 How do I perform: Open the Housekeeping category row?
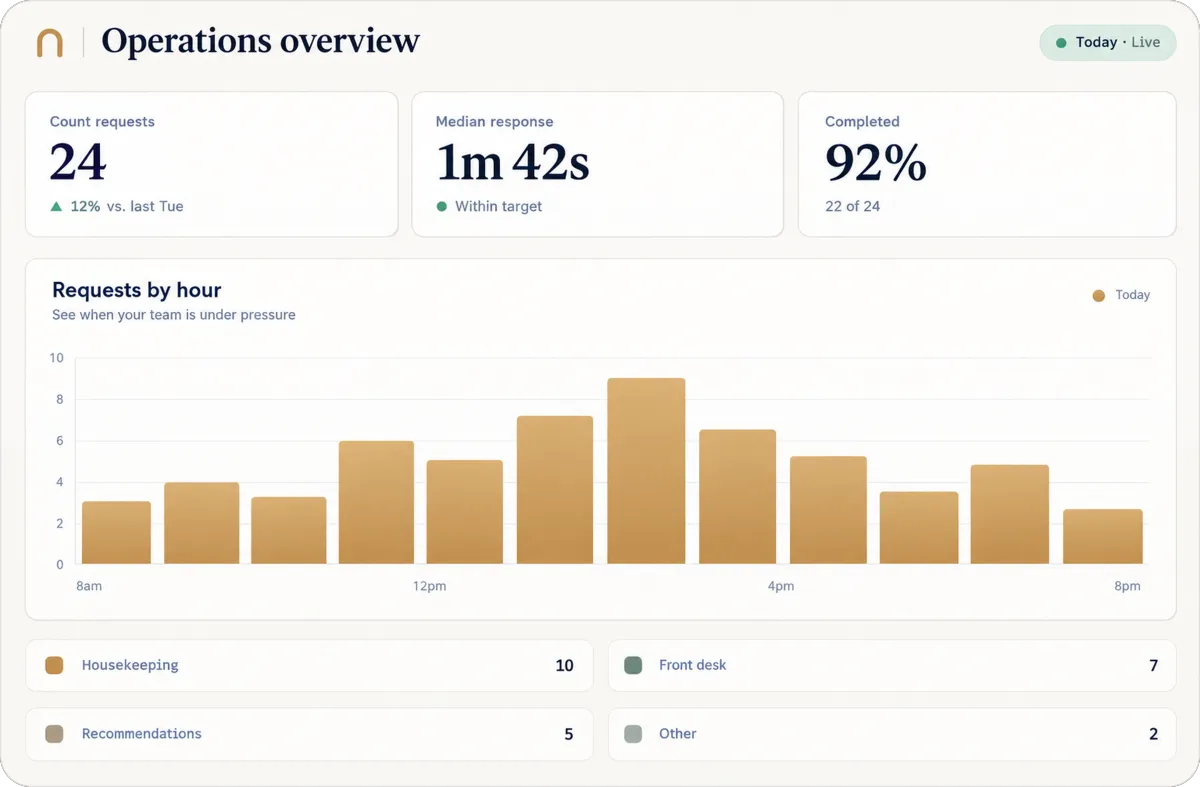[x=309, y=665]
